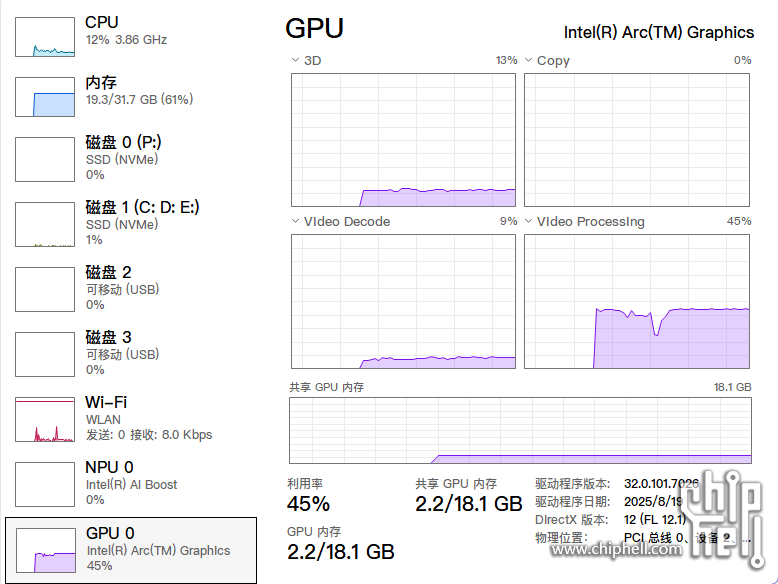The image size is (778, 584).
Task: Select the Intel(R) AI Boost entry
Action: pos(131,484)
